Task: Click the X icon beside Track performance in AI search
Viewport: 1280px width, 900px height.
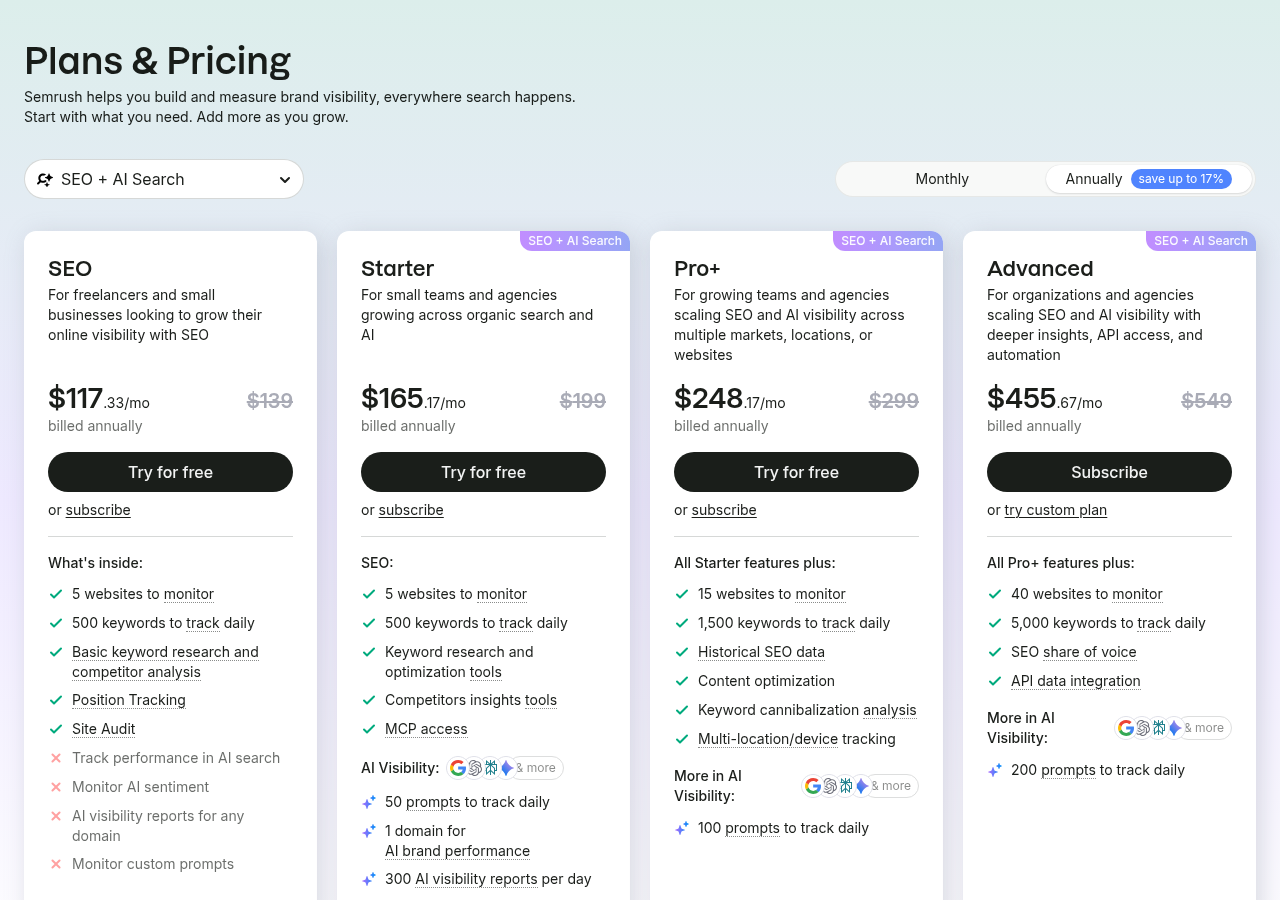Action: point(56,758)
